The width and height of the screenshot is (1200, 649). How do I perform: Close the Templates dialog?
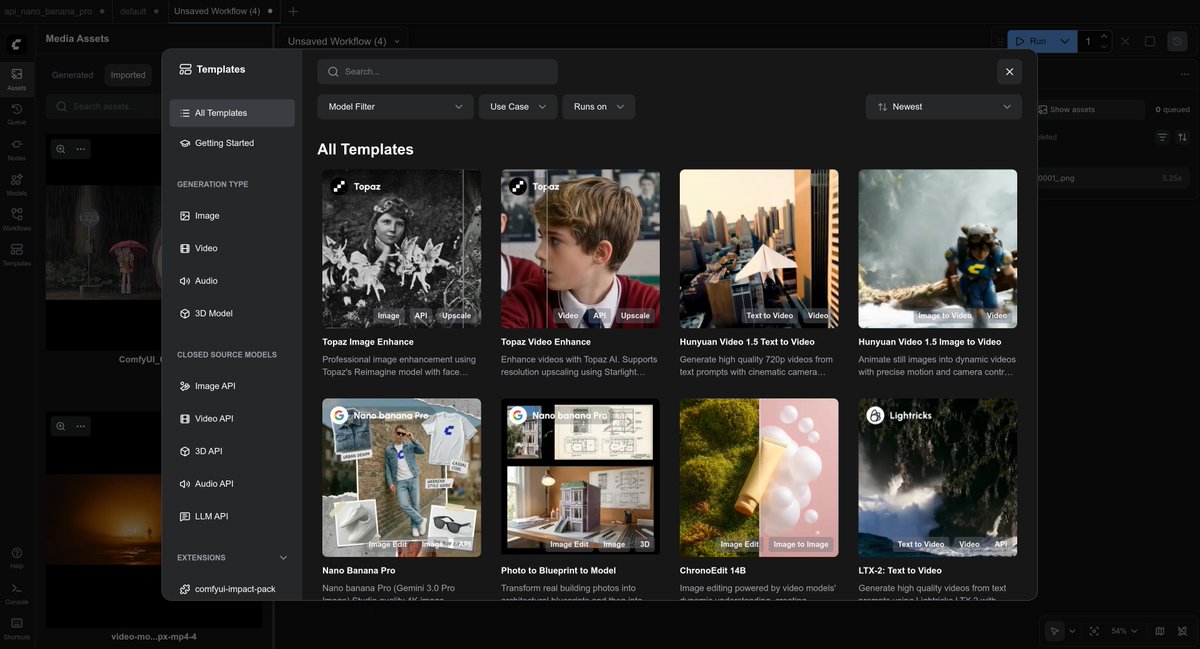pos(1009,71)
